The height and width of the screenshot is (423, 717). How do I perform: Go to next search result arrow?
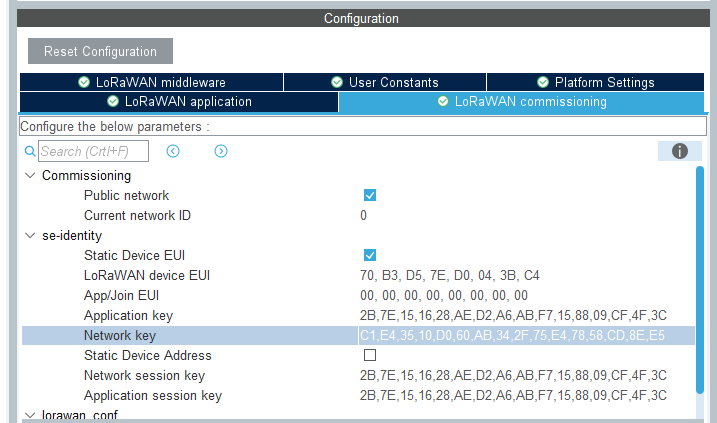click(221, 151)
